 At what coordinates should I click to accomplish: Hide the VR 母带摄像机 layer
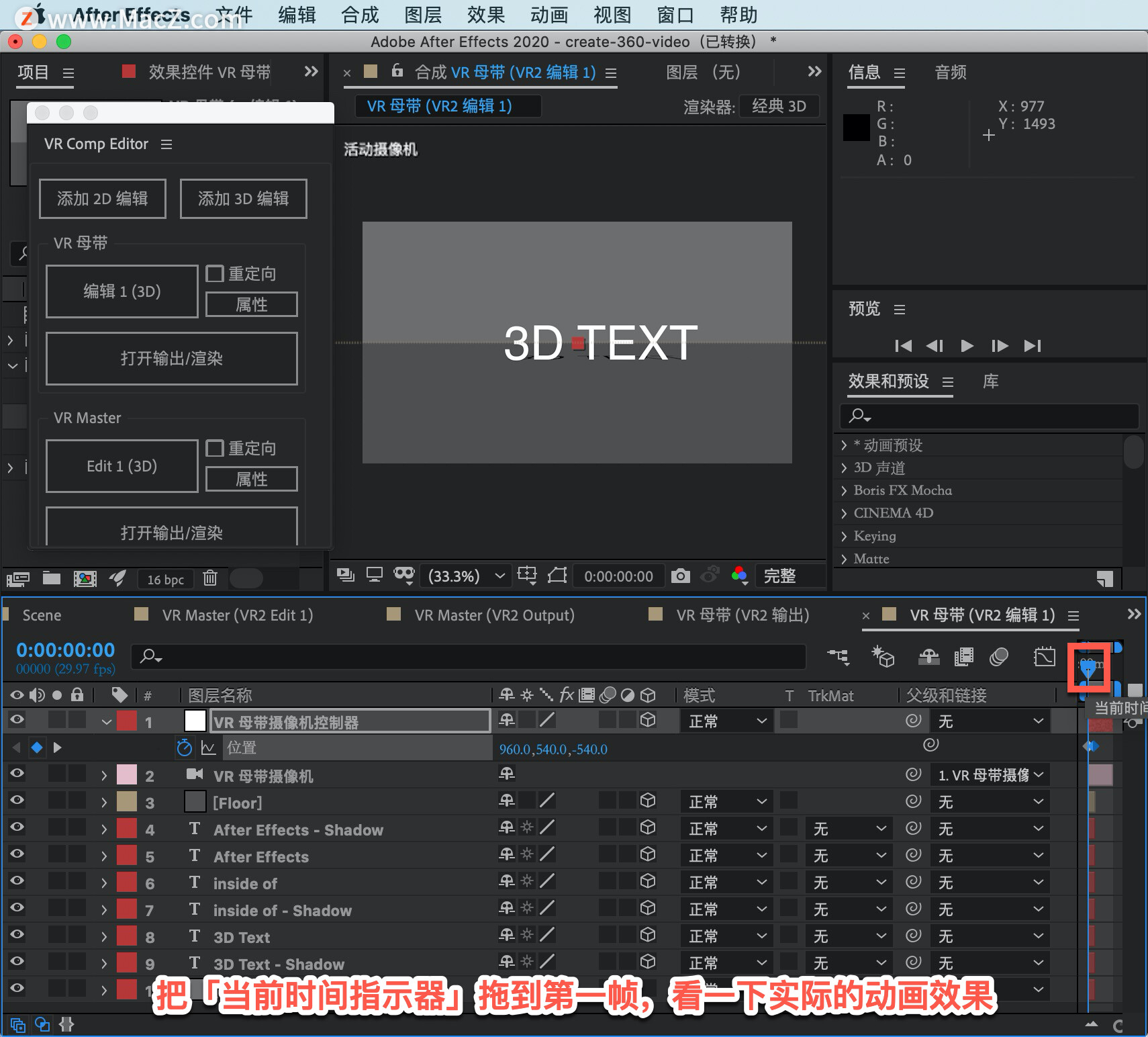[17, 773]
